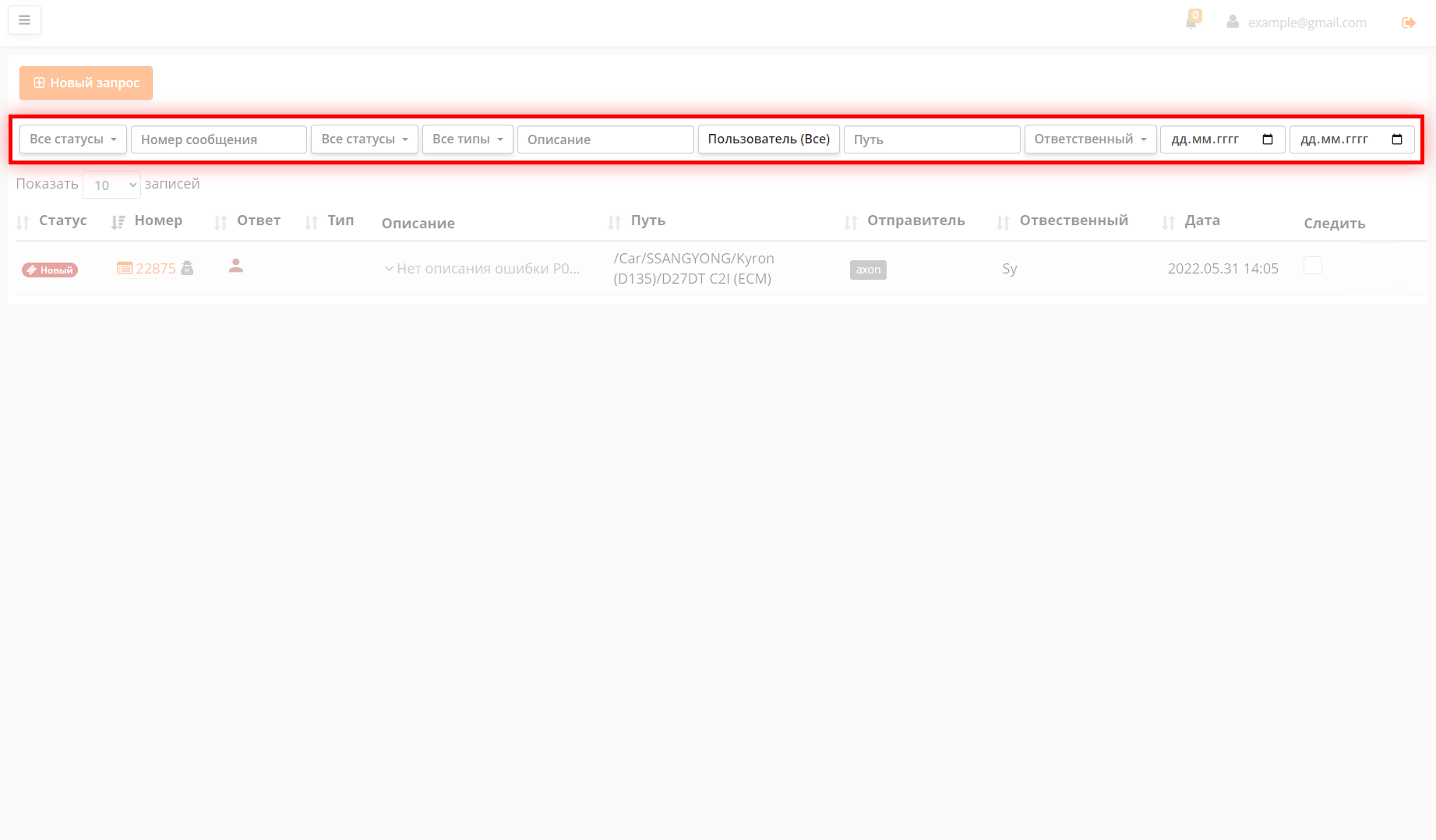This screenshot has height=840, width=1436.
Task: Open request number 22875 link
Action: pos(155,269)
